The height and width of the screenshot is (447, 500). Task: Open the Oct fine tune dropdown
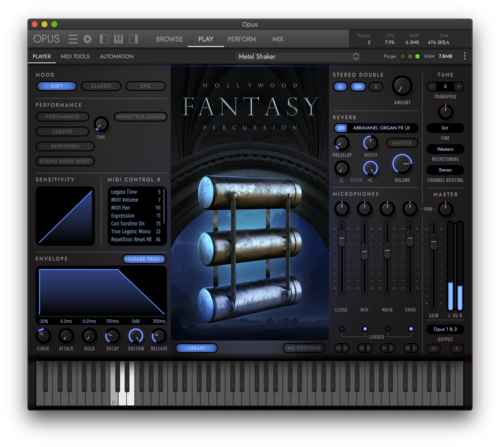click(x=445, y=128)
